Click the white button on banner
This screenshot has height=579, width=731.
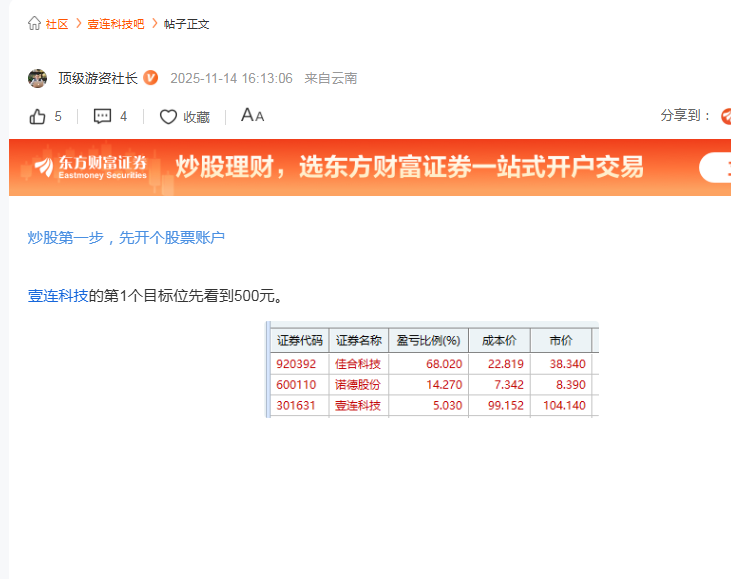[x=715, y=167]
